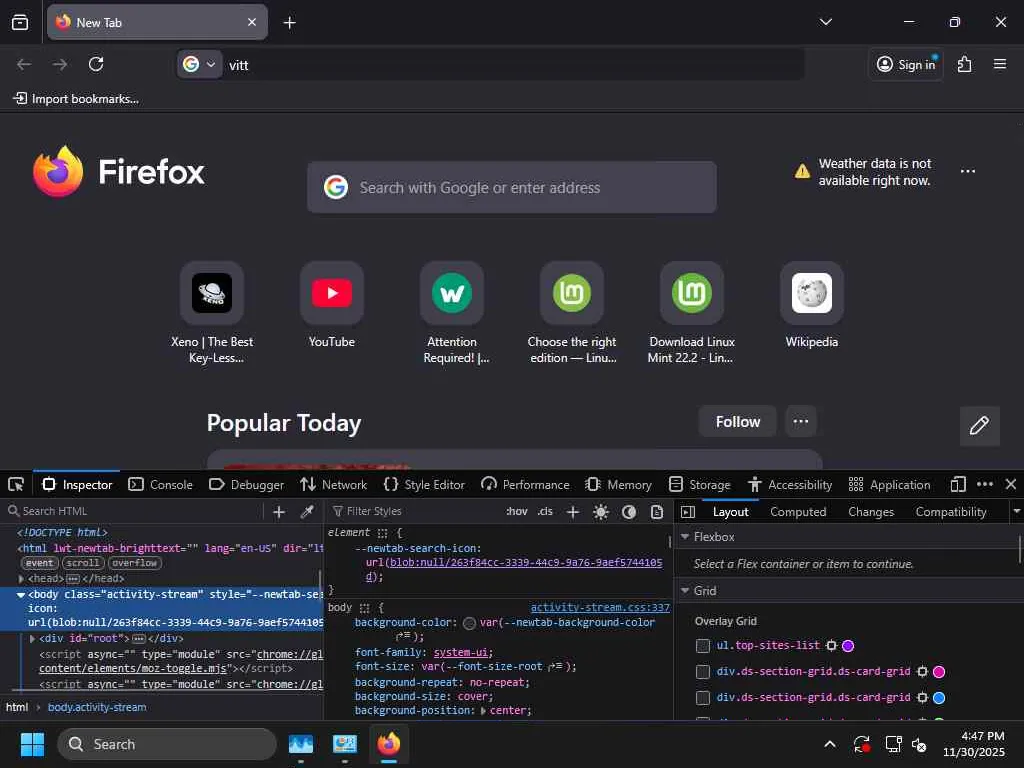Screen dimensions: 1024x768
Task: Click the taskbar volume muted icon
Action: [920, 744]
